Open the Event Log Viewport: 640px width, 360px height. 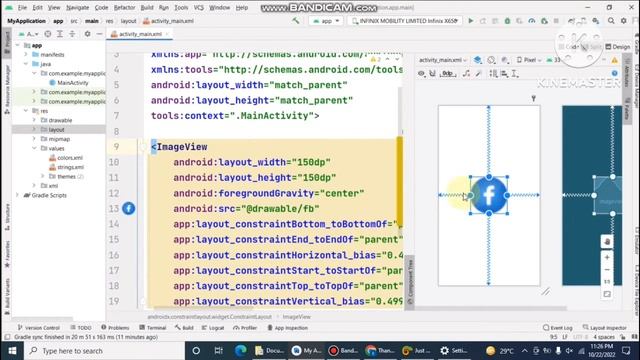point(558,328)
